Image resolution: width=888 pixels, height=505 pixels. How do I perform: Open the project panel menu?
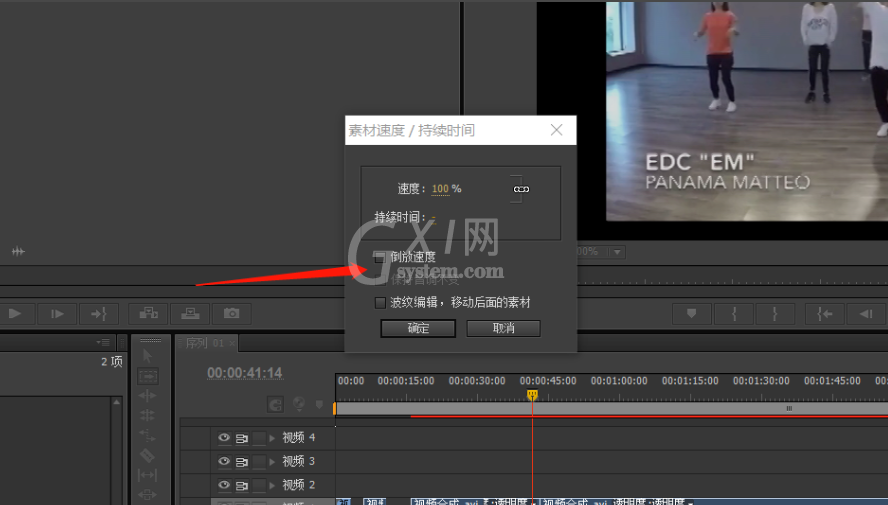103,342
